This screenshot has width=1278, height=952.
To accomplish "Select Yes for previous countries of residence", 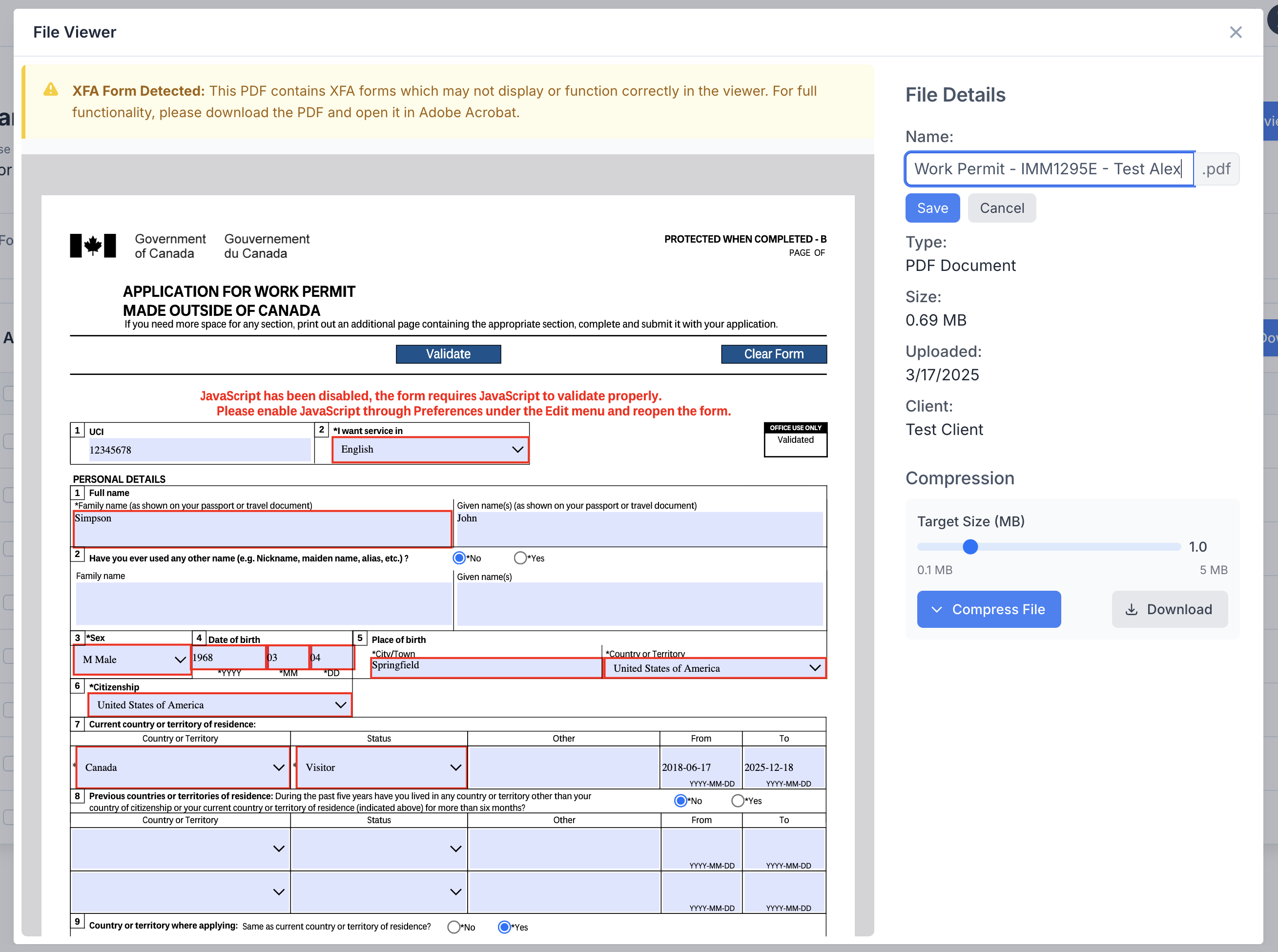I will [738, 801].
